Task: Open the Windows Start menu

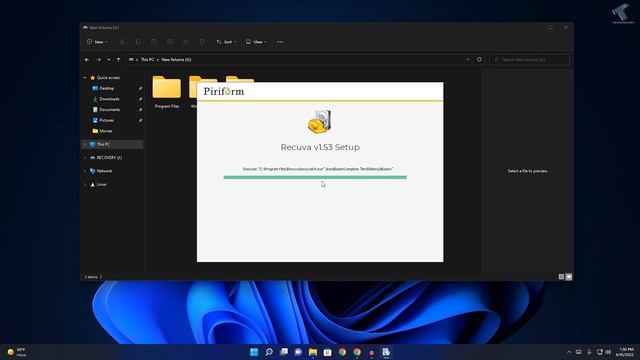Action: coord(254,352)
